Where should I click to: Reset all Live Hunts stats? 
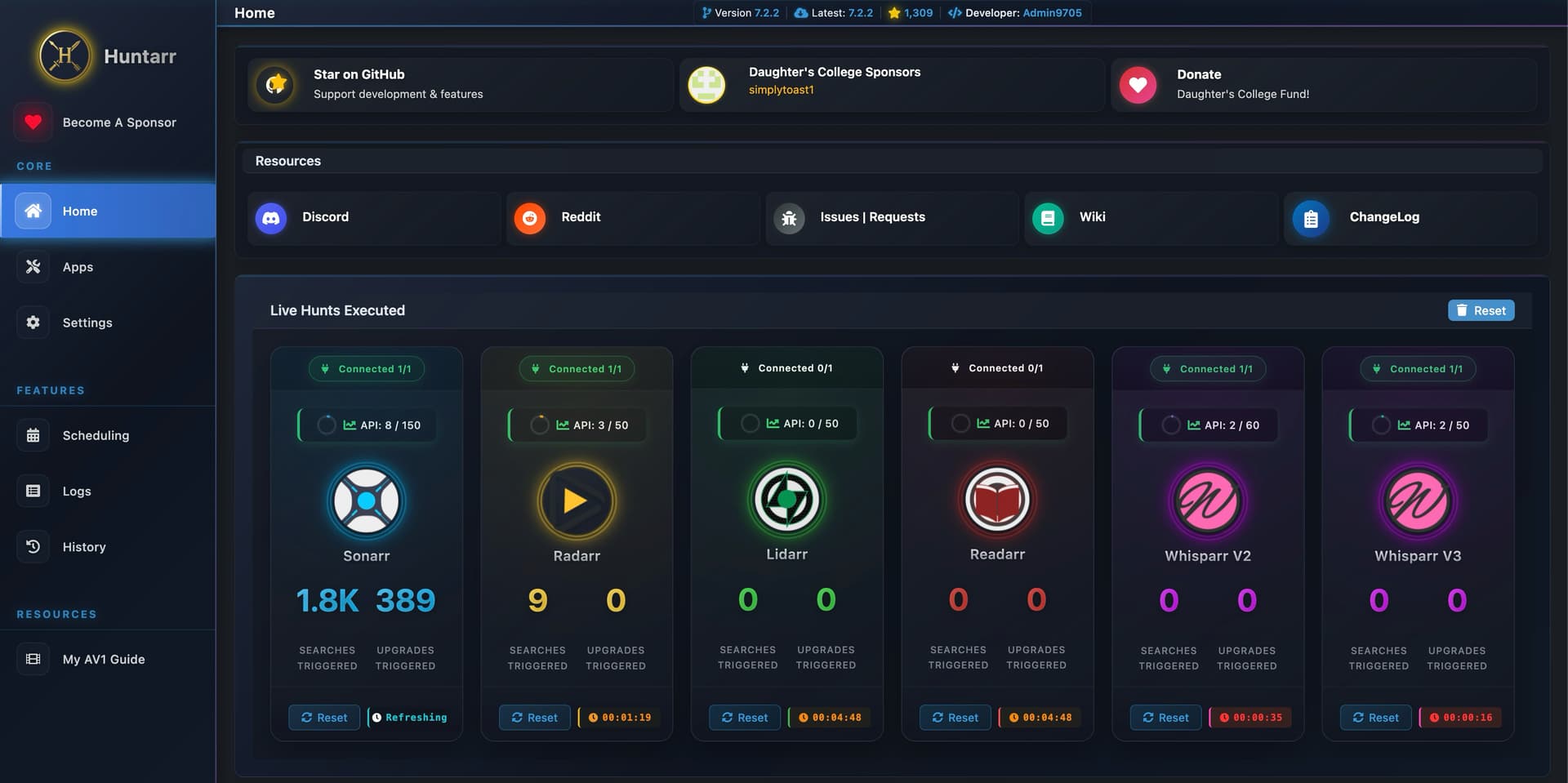(1481, 310)
